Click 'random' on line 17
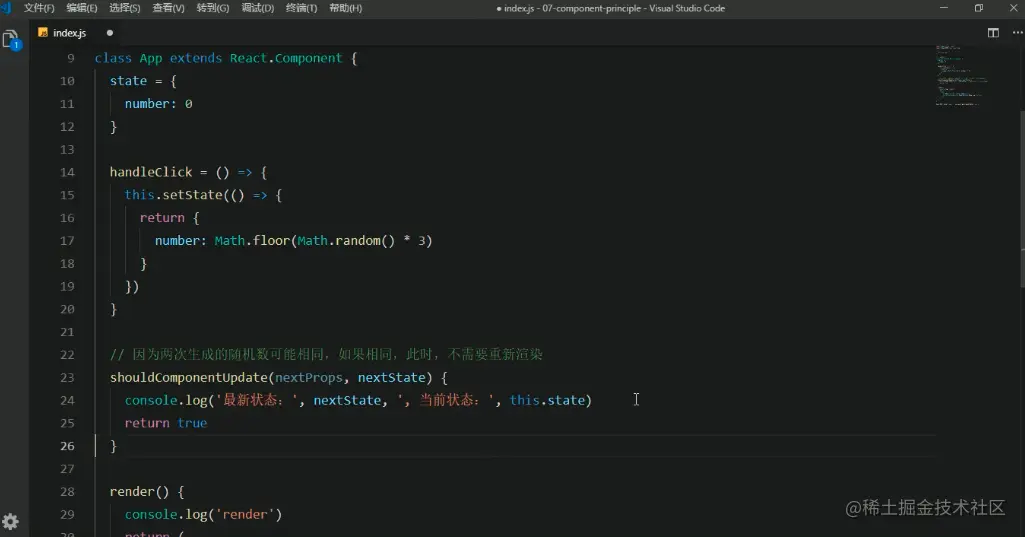This screenshot has width=1025, height=537. (358, 241)
